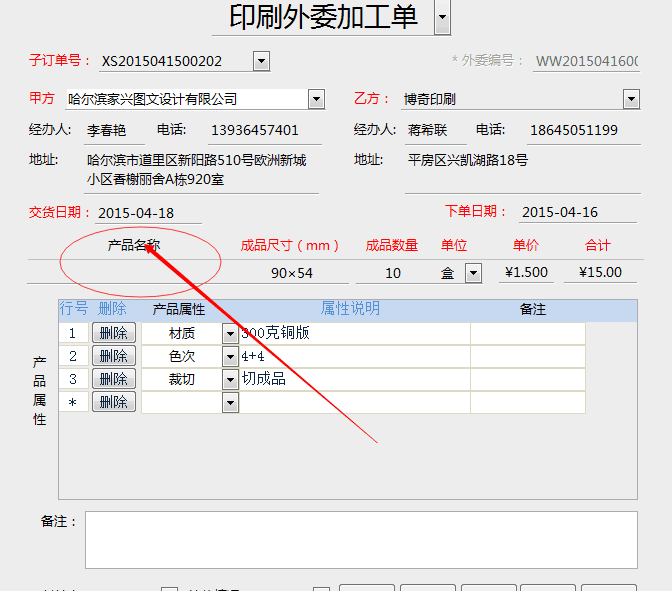
Task: Click the 成品尺寸 size field showing 90×54
Action: pyautogui.click(x=291, y=273)
